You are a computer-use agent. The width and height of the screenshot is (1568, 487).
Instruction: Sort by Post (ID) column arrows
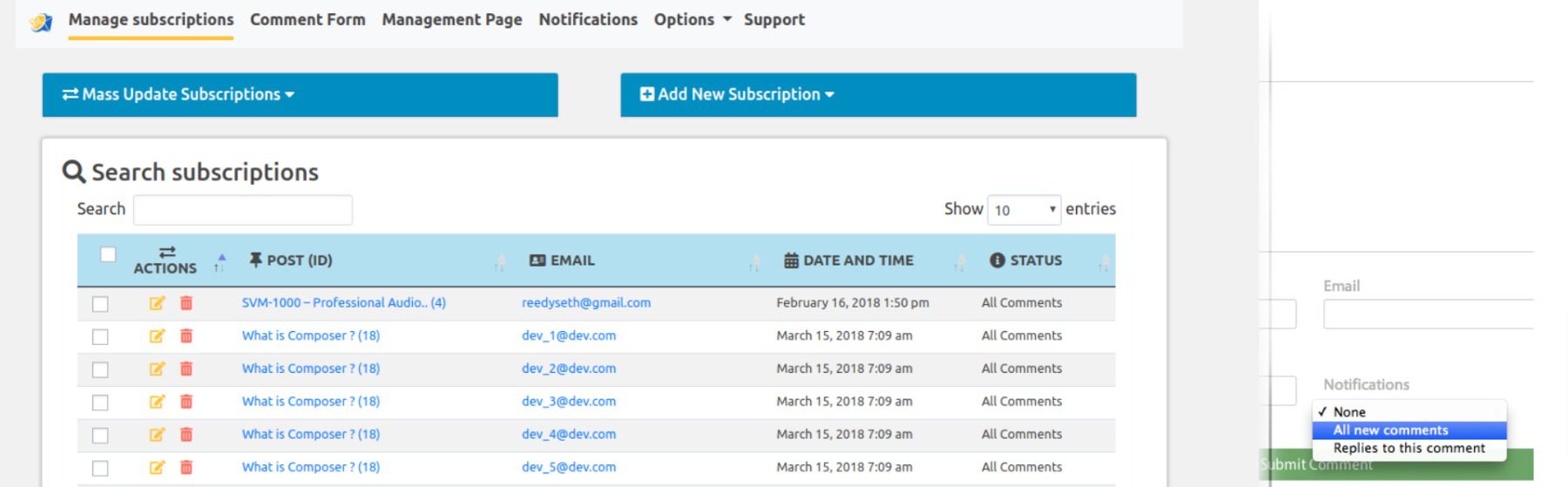click(x=500, y=262)
